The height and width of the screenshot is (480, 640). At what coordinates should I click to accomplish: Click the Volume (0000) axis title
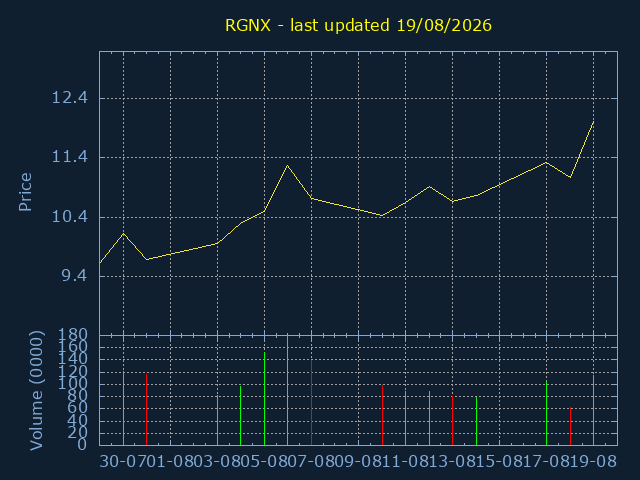click(36, 391)
